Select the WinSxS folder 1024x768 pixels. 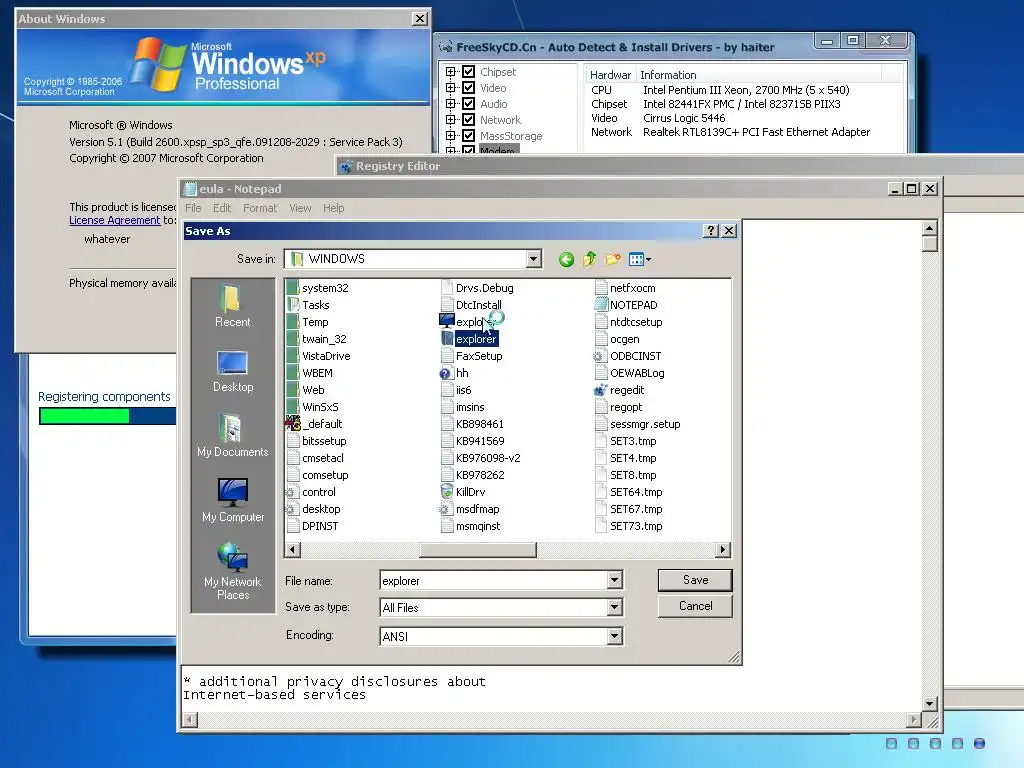point(313,407)
